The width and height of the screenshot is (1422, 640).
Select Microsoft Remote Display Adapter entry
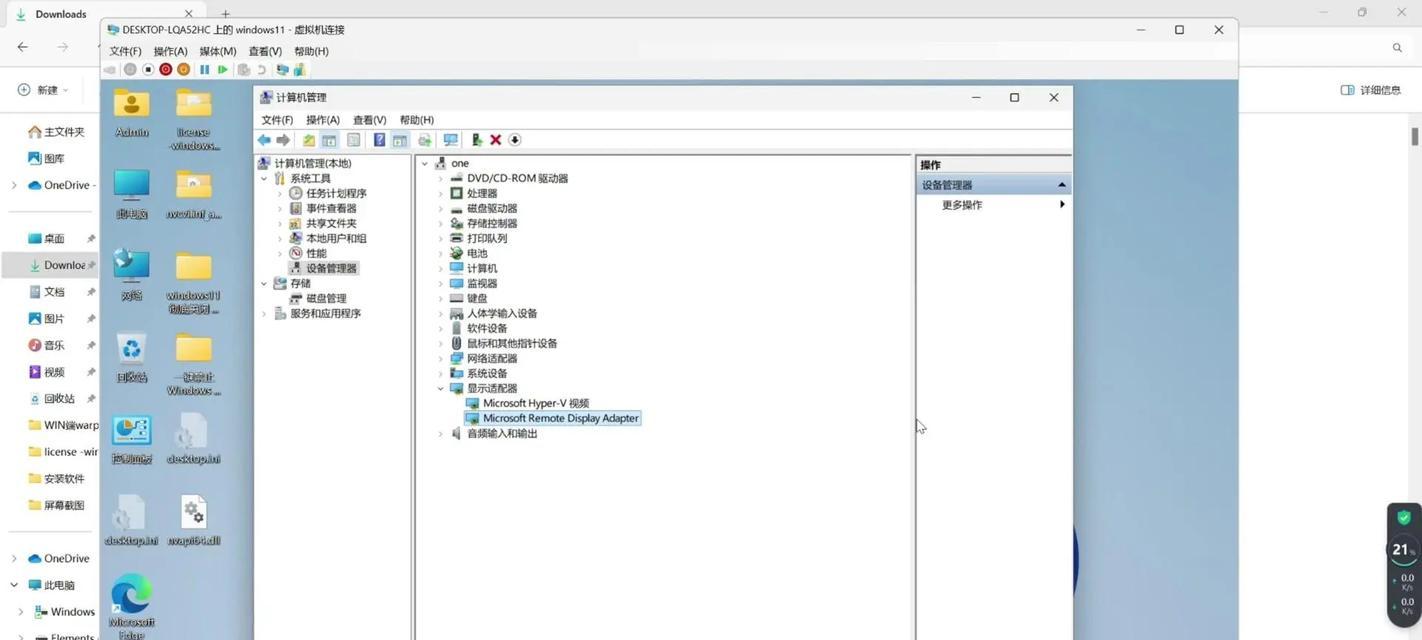[552, 419]
